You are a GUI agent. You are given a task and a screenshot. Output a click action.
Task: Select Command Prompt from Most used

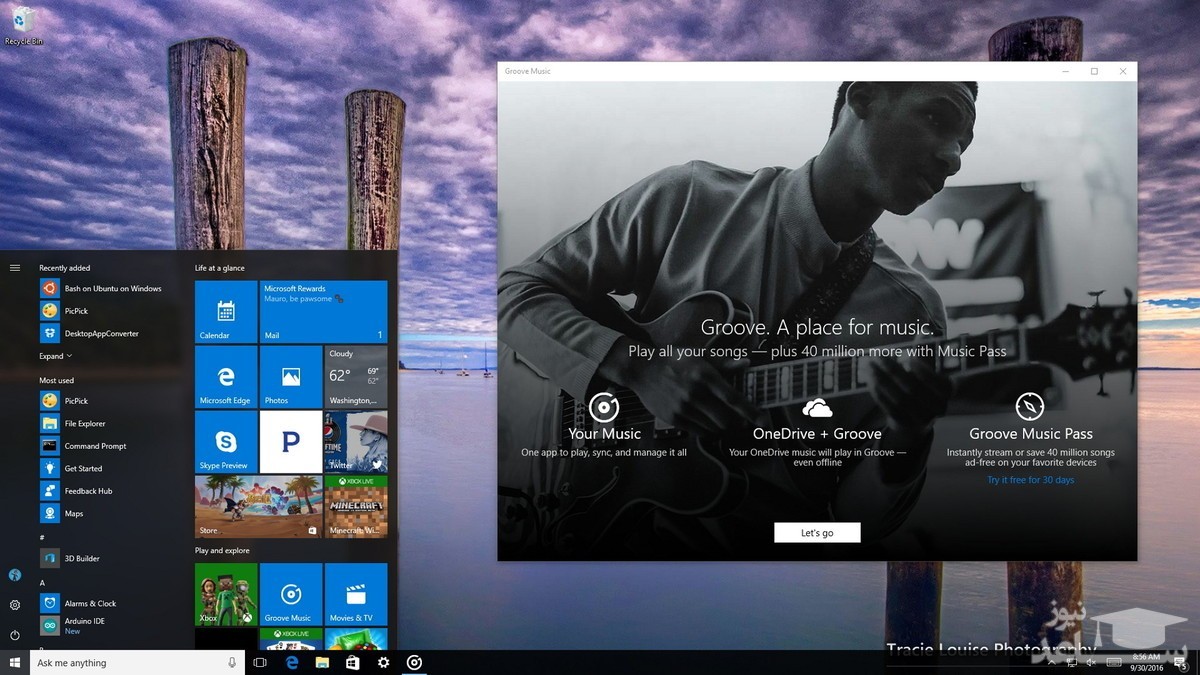coord(95,446)
